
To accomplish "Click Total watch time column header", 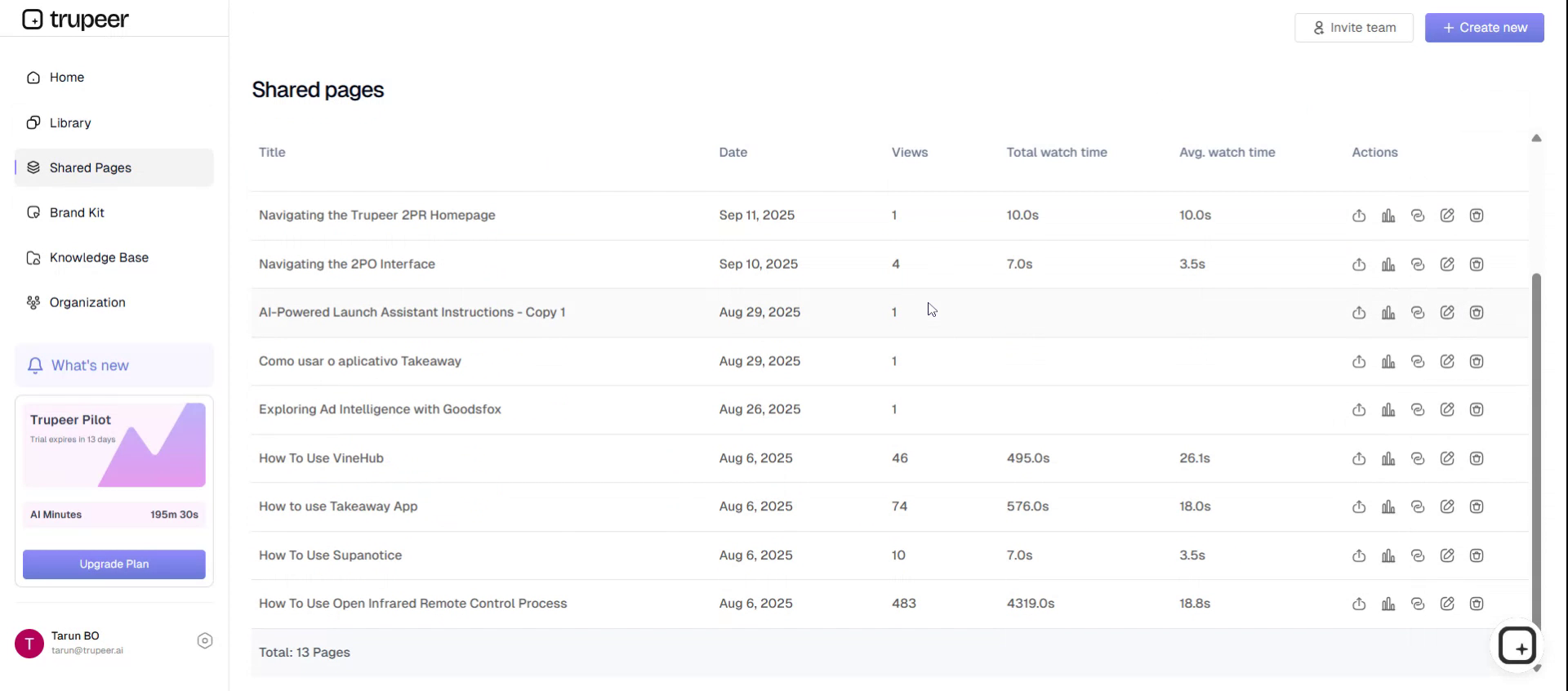I will point(1057,153).
